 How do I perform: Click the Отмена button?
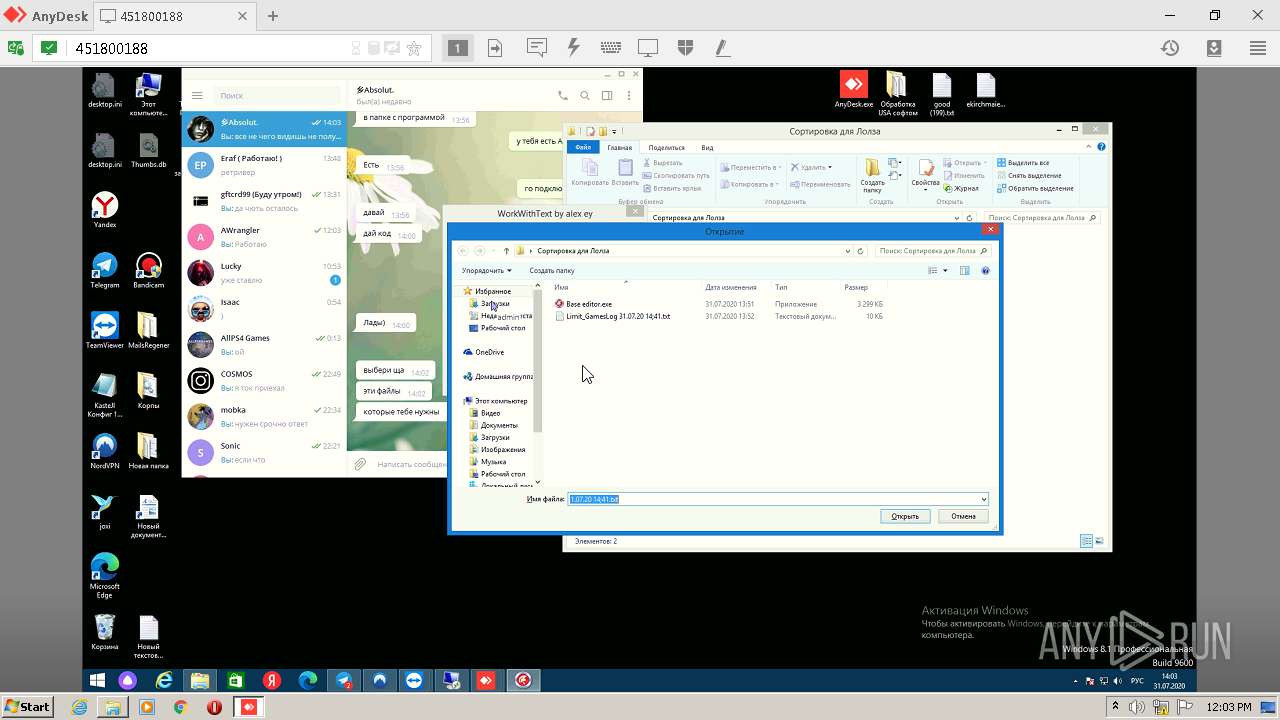pos(963,516)
